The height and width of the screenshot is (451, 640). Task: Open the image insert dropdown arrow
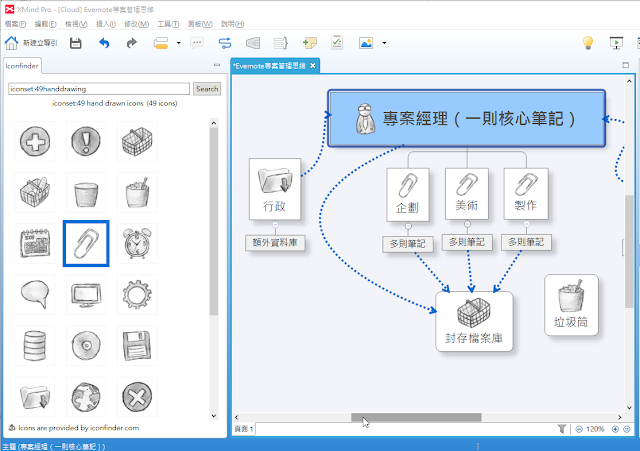point(384,43)
